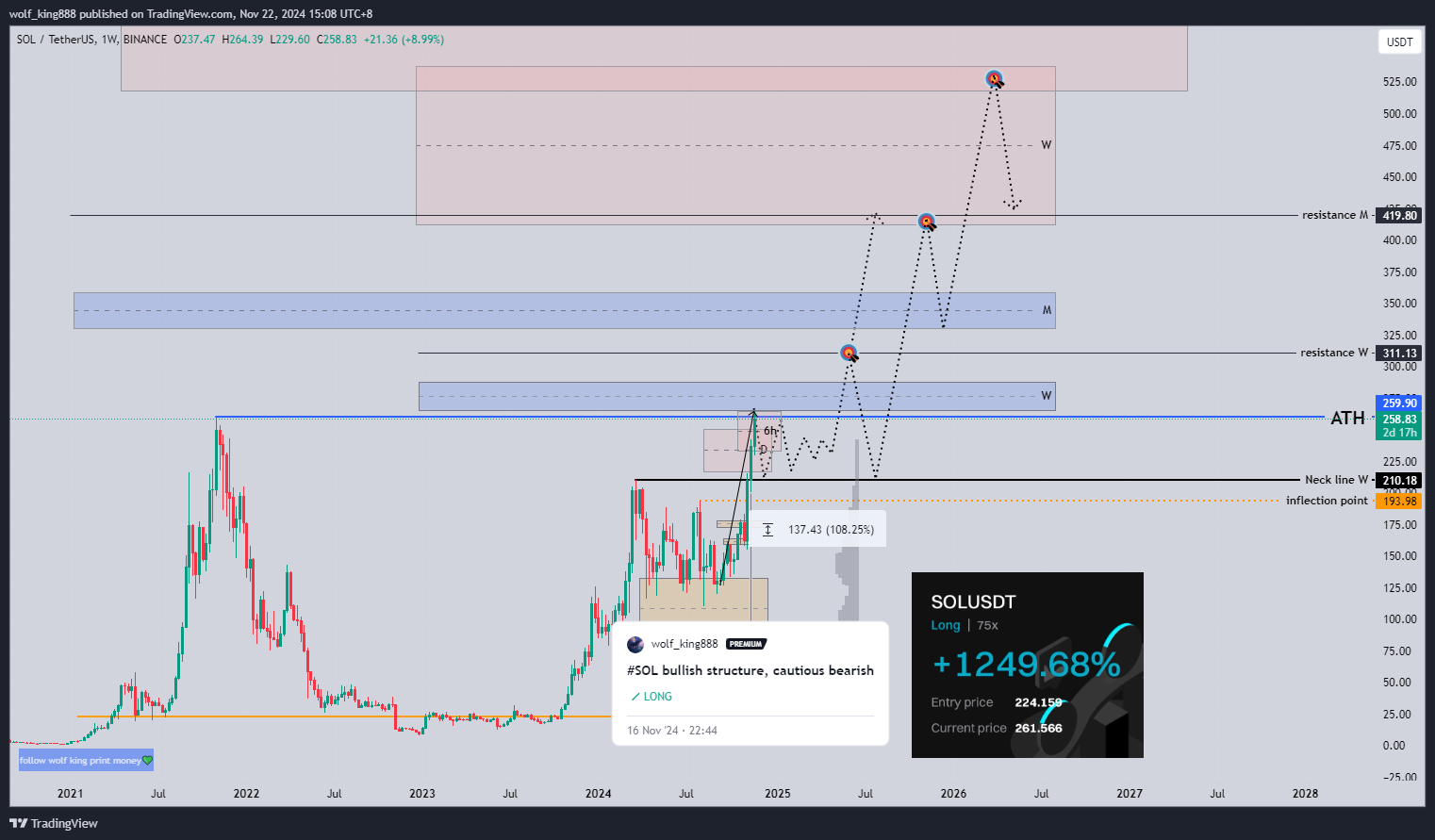
Task: Click the 137.43 (108.25%) measurement tooltip
Action: (817, 529)
